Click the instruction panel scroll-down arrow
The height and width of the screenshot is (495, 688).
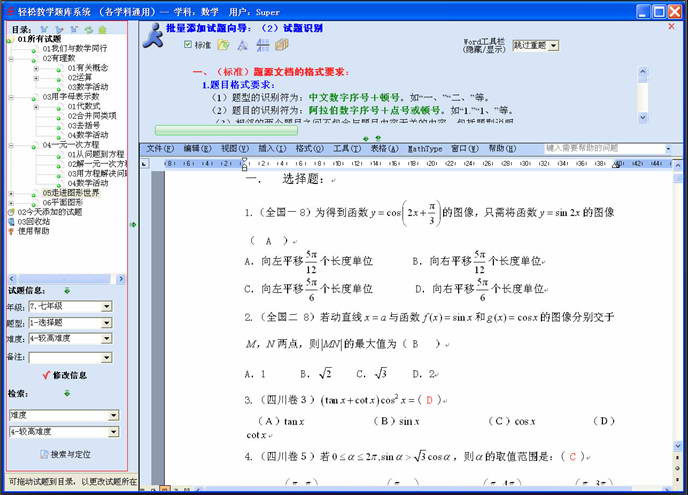pos(643,117)
